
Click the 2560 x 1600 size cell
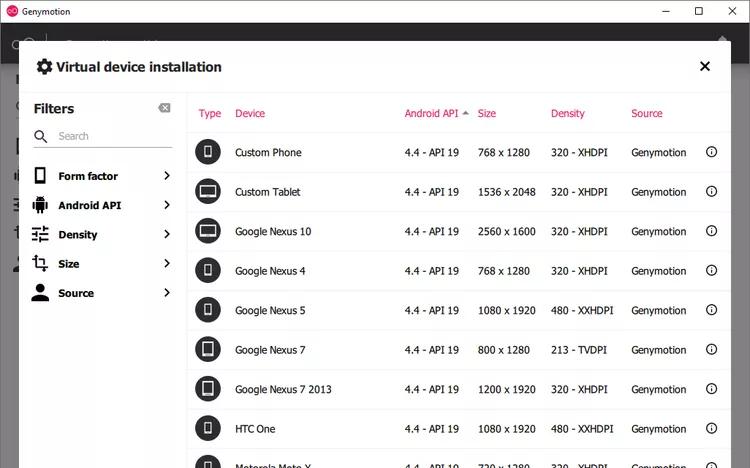tap(507, 232)
